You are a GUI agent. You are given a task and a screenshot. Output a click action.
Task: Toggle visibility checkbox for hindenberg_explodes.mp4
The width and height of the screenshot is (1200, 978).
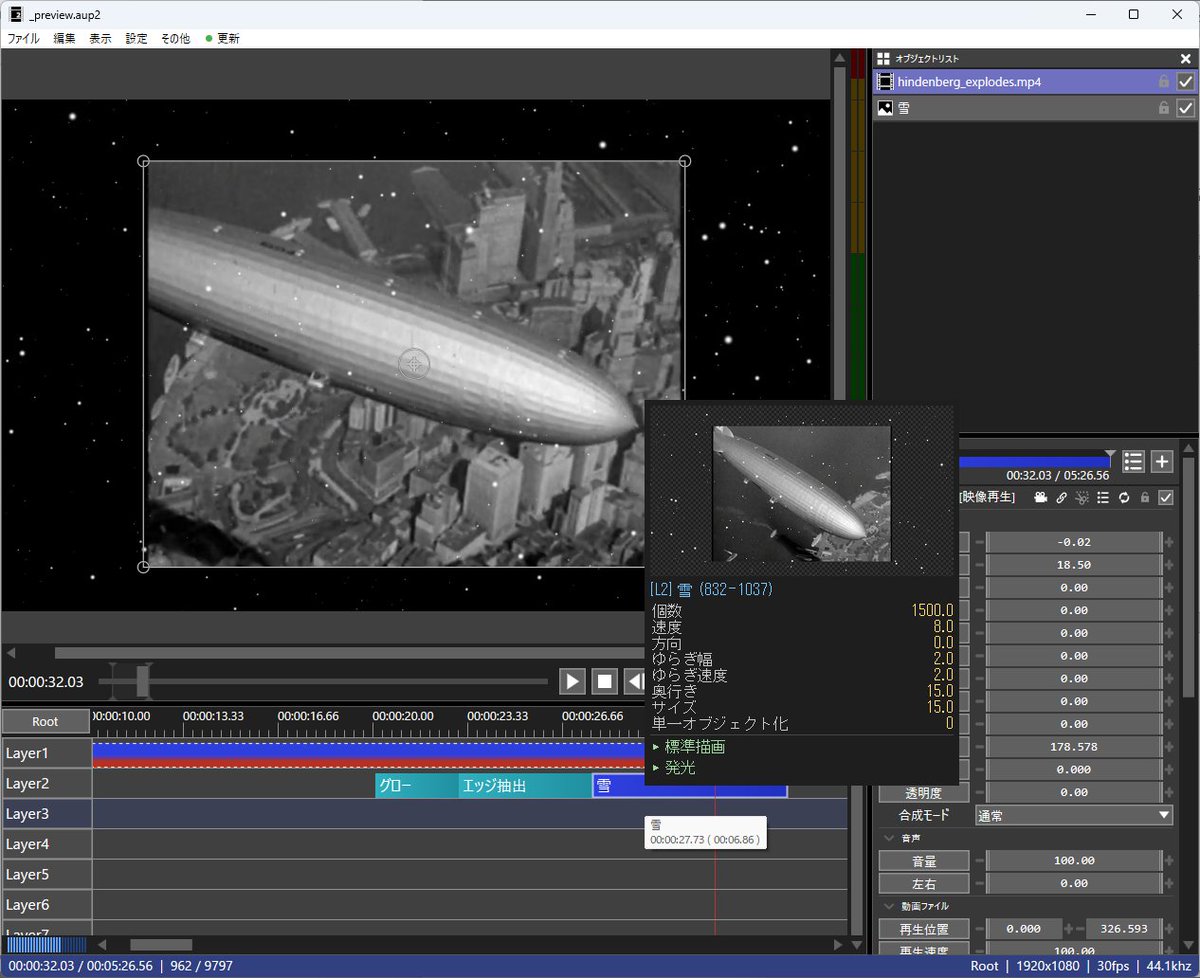tap(1186, 82)
